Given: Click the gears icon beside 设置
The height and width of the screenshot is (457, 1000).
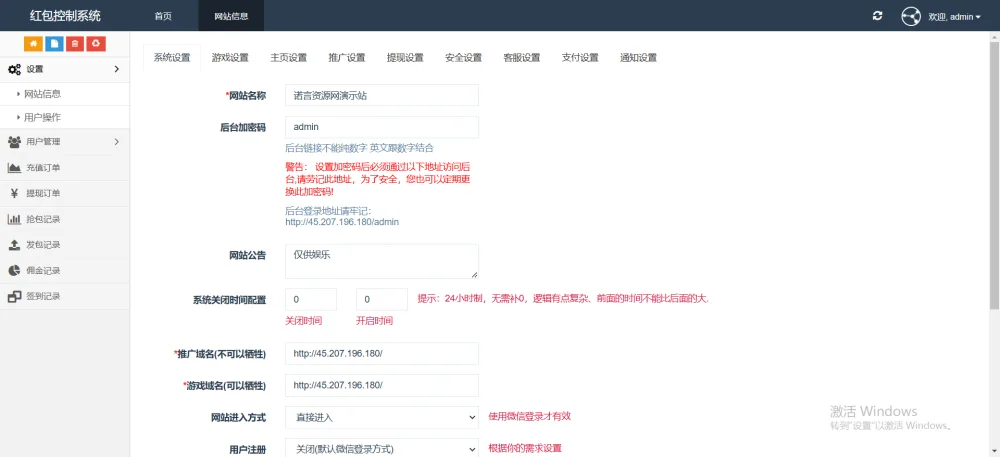Looking at the screenshot, I should tap(14, 69).
